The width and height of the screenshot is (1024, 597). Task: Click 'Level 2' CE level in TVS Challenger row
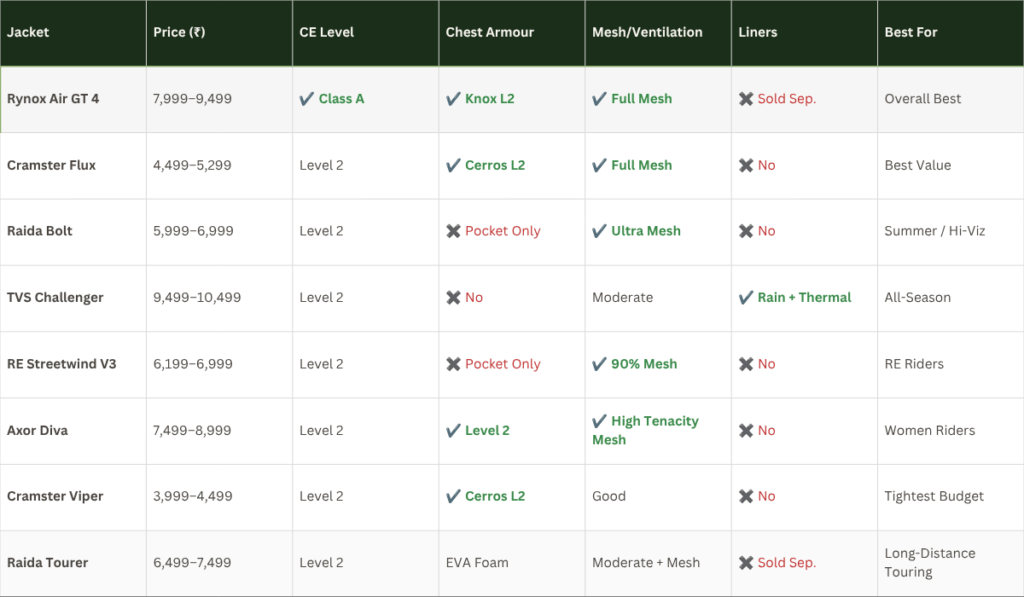[321, 297]
